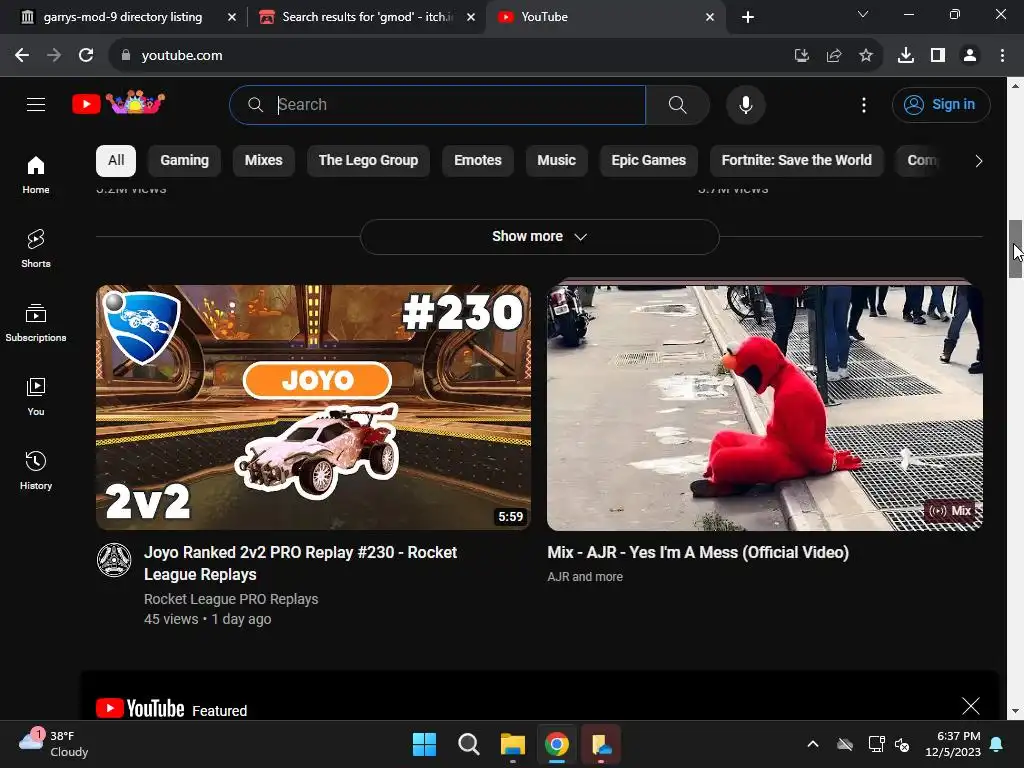Bookmark this page with star icon

pyautogui.click(x=866, y=56)
